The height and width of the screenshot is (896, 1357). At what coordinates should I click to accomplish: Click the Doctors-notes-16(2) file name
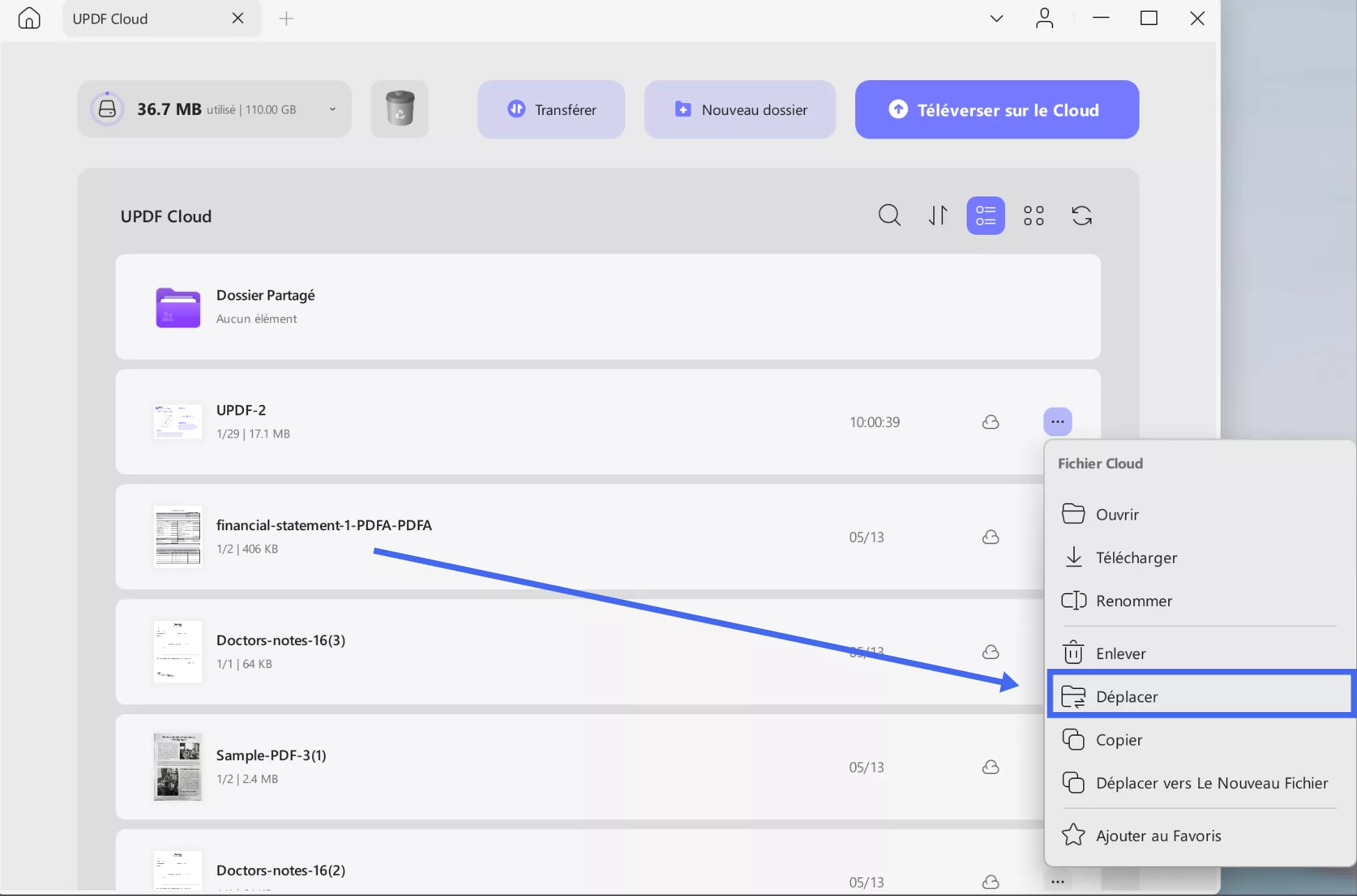pos(281,870)
